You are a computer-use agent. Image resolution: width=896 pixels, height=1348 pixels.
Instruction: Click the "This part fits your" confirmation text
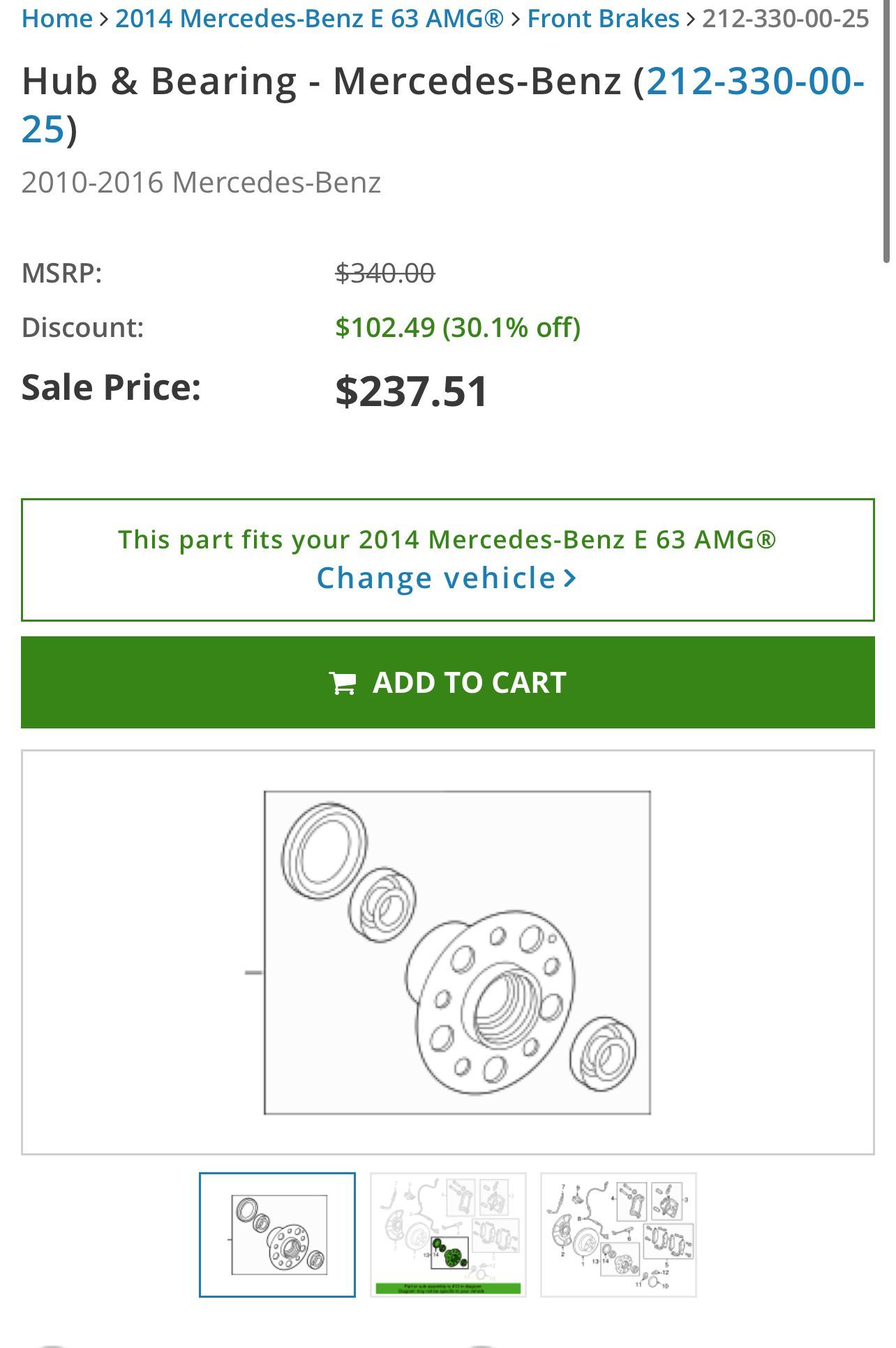447,539
